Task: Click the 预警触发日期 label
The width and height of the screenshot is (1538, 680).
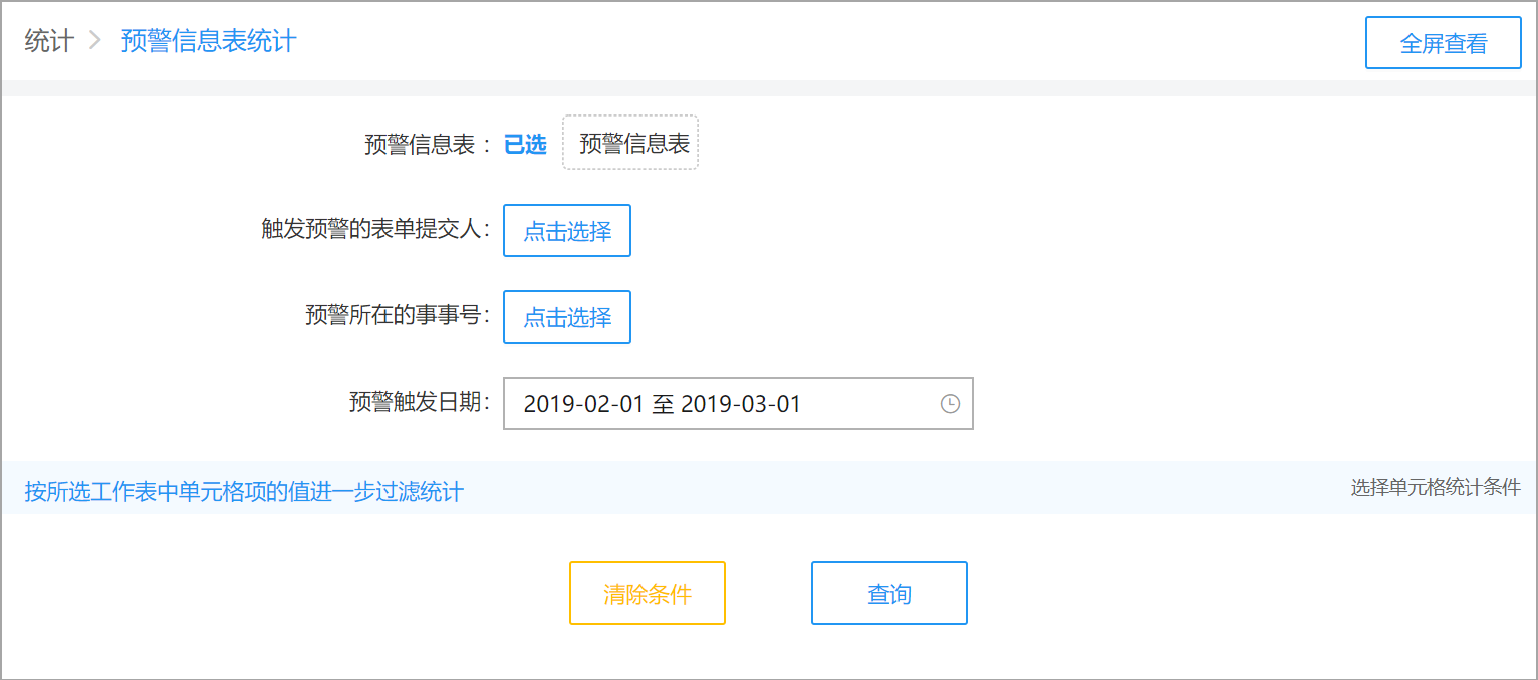Action: click(x=419, y=401)
